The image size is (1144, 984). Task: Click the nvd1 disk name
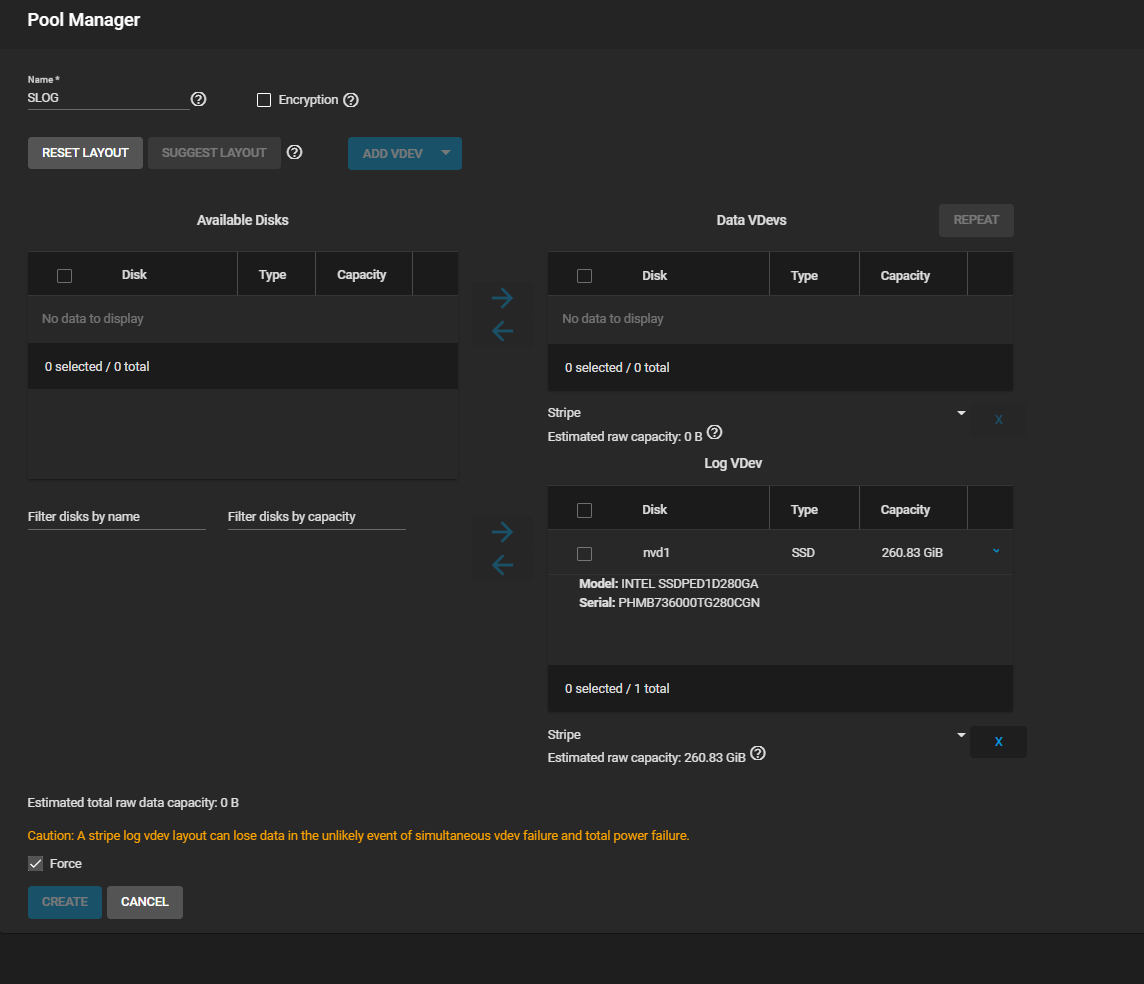coord(656,553)
